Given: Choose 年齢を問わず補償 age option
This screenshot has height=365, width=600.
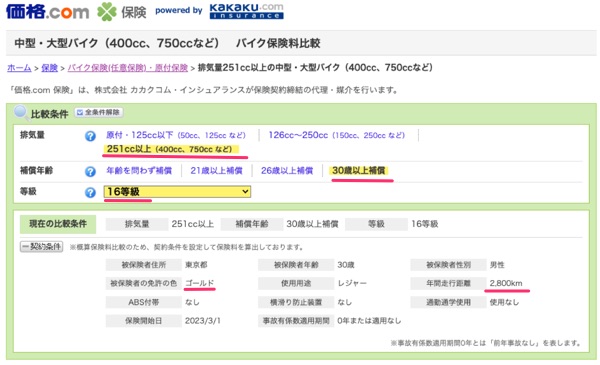Looking at the screenshot, I should click(x=139, y=171).
